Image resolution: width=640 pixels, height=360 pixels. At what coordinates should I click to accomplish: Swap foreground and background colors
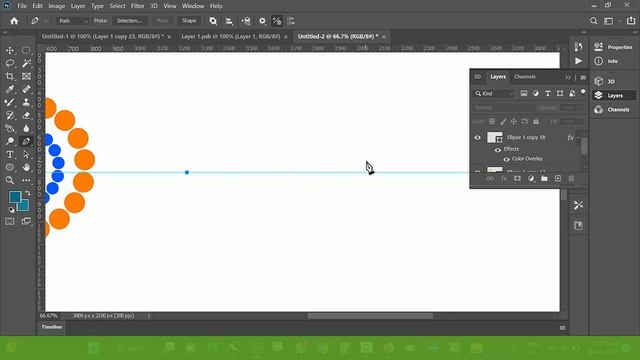[x=28, y=193]
